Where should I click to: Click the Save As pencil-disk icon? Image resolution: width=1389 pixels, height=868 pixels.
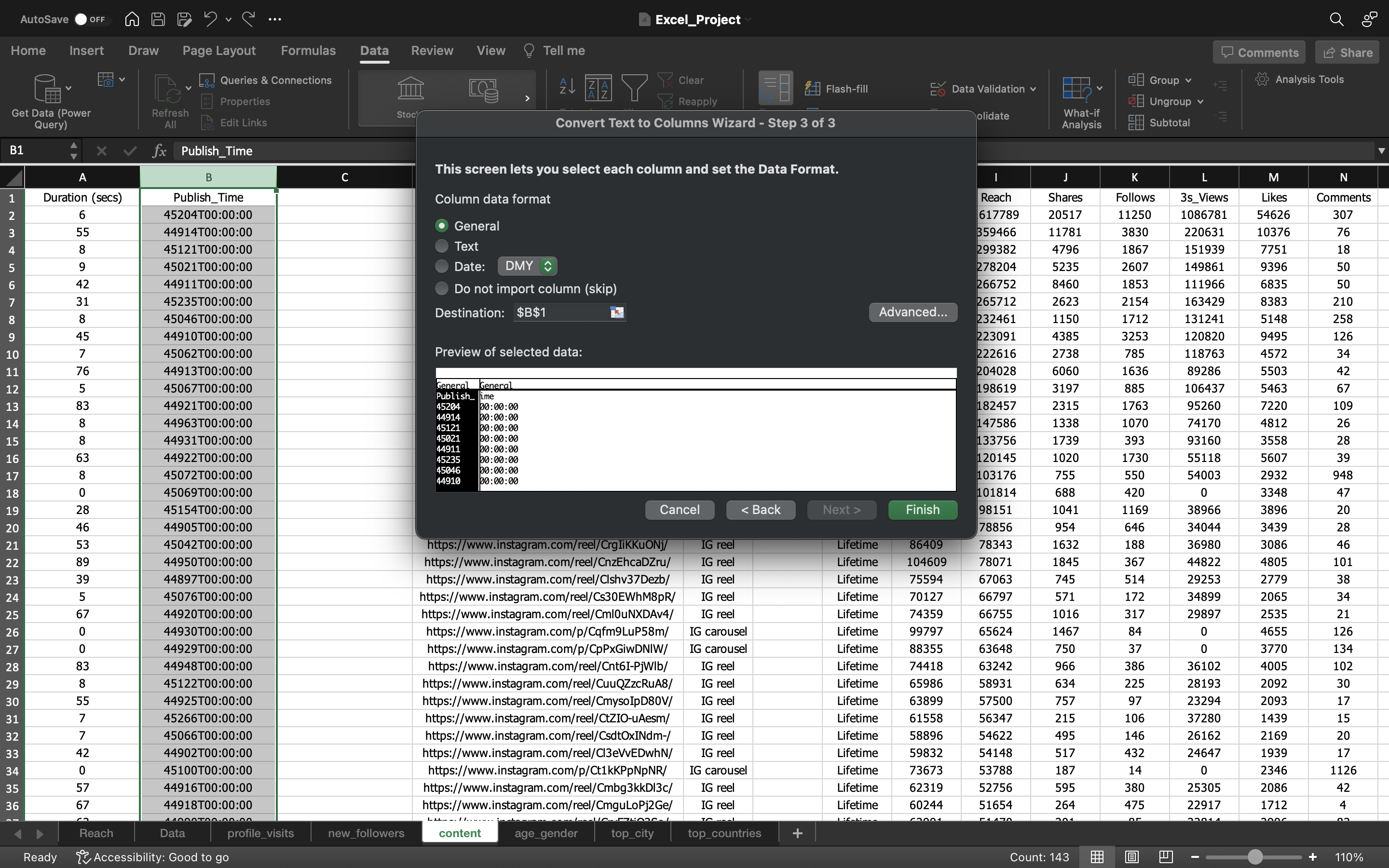pyautogui.click(x=184, y=19)
